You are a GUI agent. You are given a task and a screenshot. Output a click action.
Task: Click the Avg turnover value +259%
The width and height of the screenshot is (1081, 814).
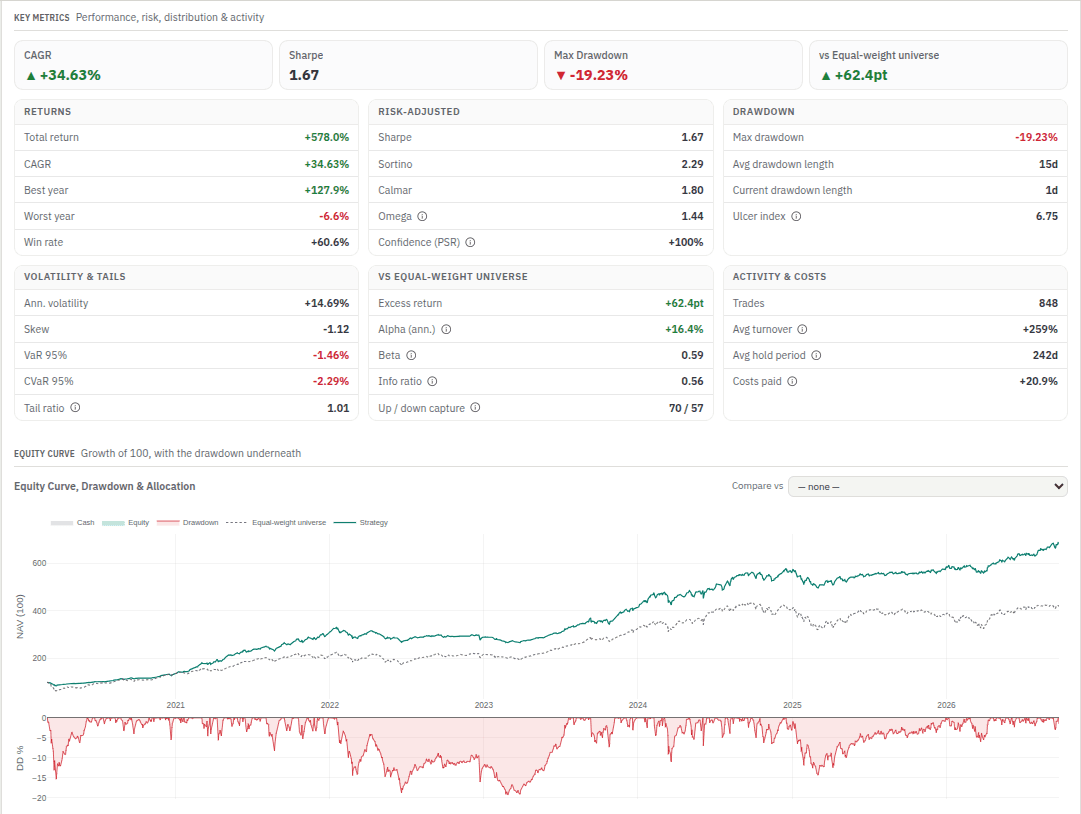pyautogui.click(x=1040, y=329)
